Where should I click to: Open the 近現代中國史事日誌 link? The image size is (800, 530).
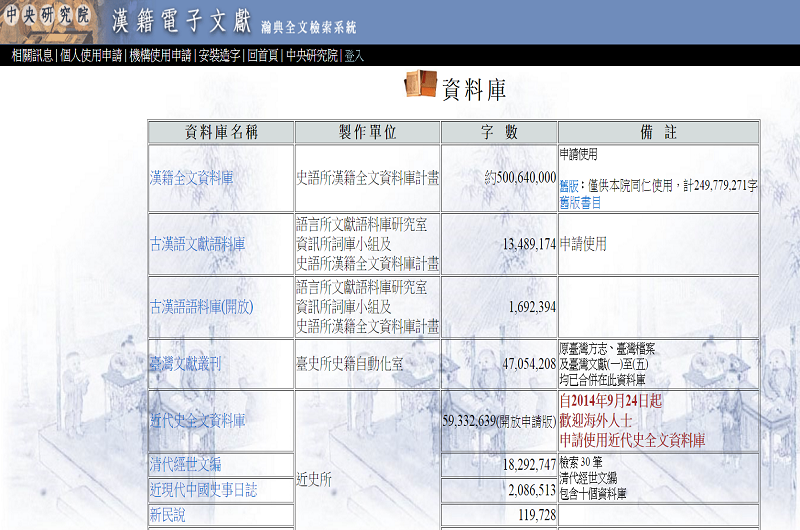click(203, 490)
